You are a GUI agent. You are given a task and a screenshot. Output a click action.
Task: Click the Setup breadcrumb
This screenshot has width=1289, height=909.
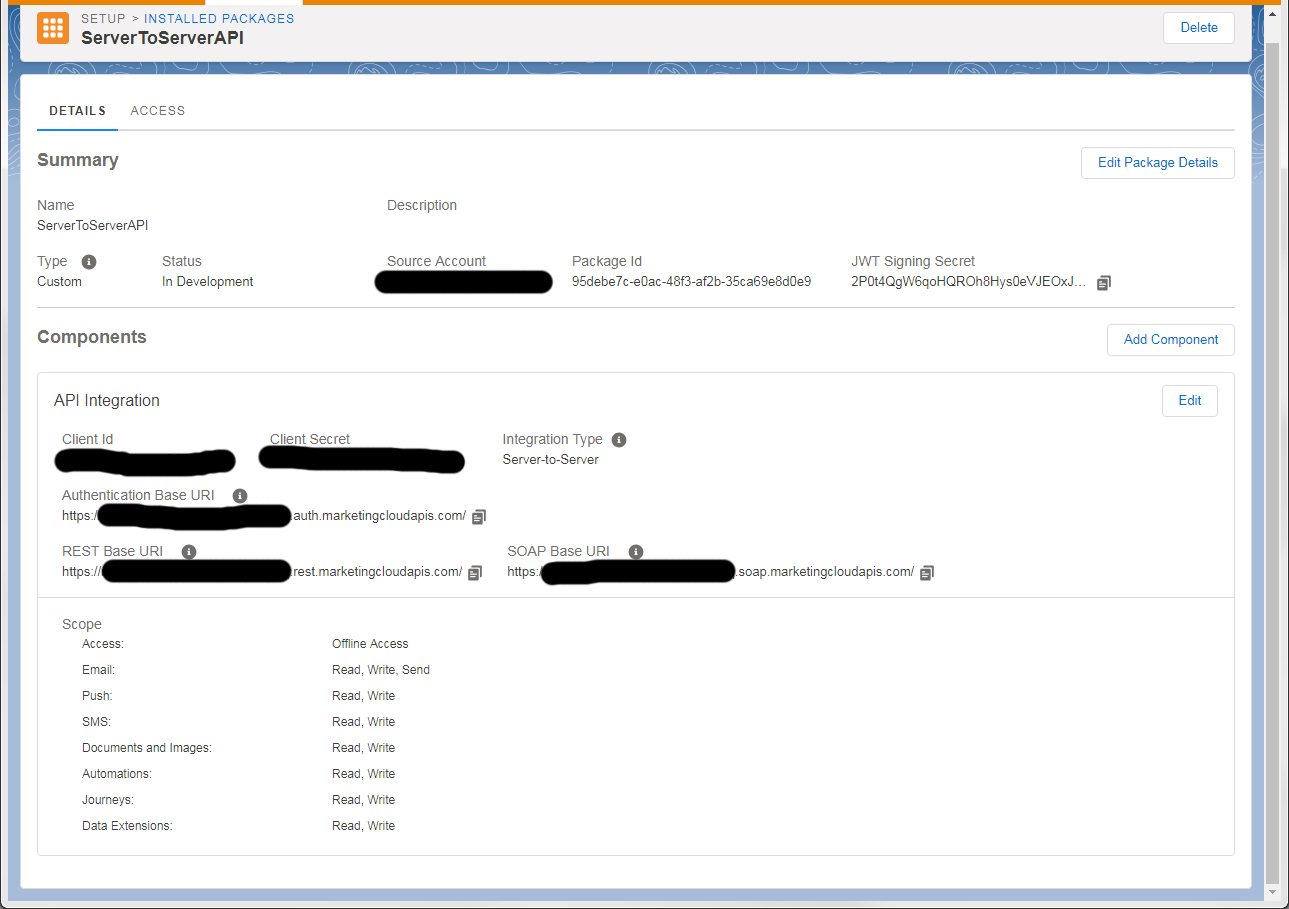tap(103, 18)
